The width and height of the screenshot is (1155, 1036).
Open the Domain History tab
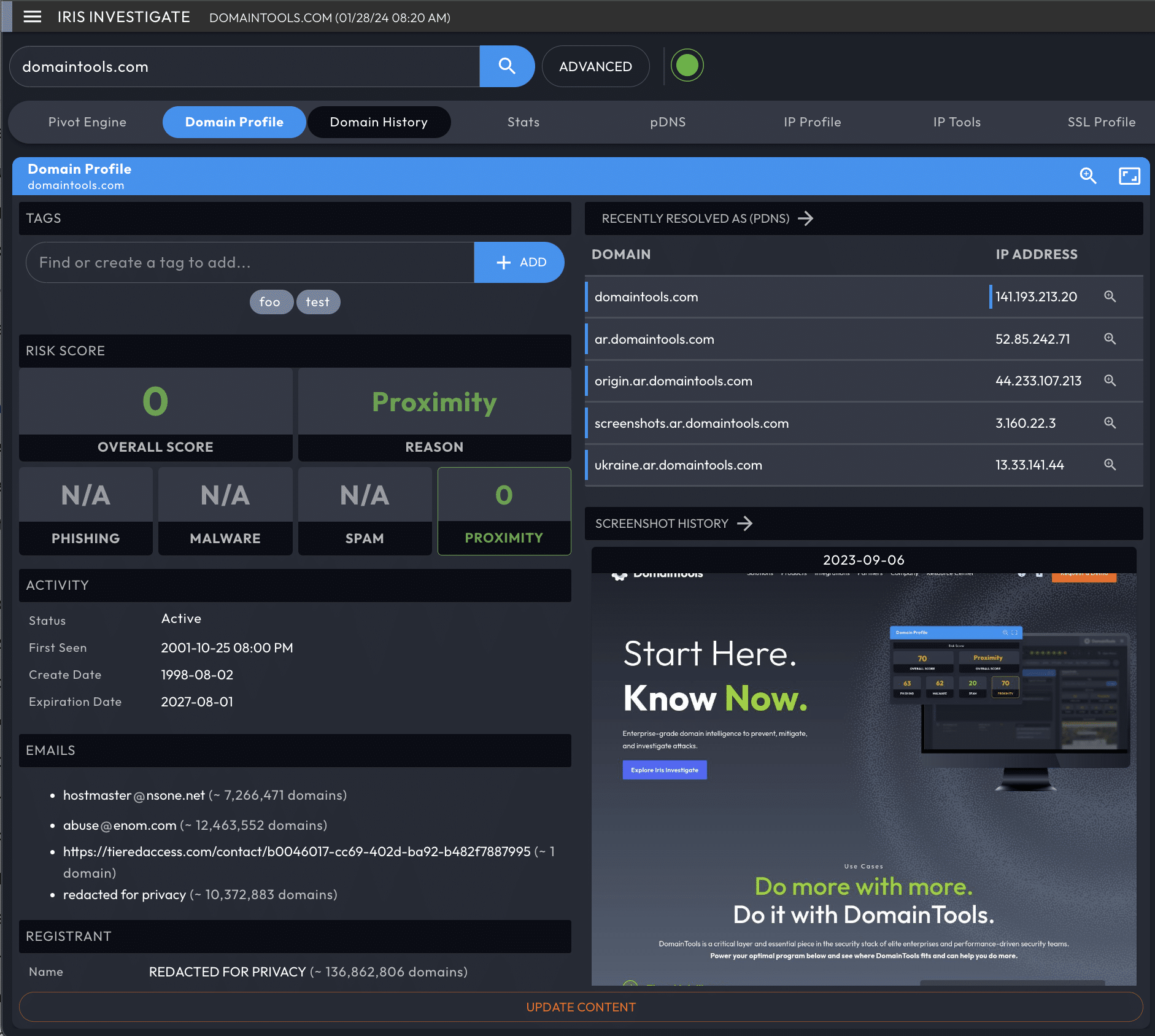tap(379, 122)
